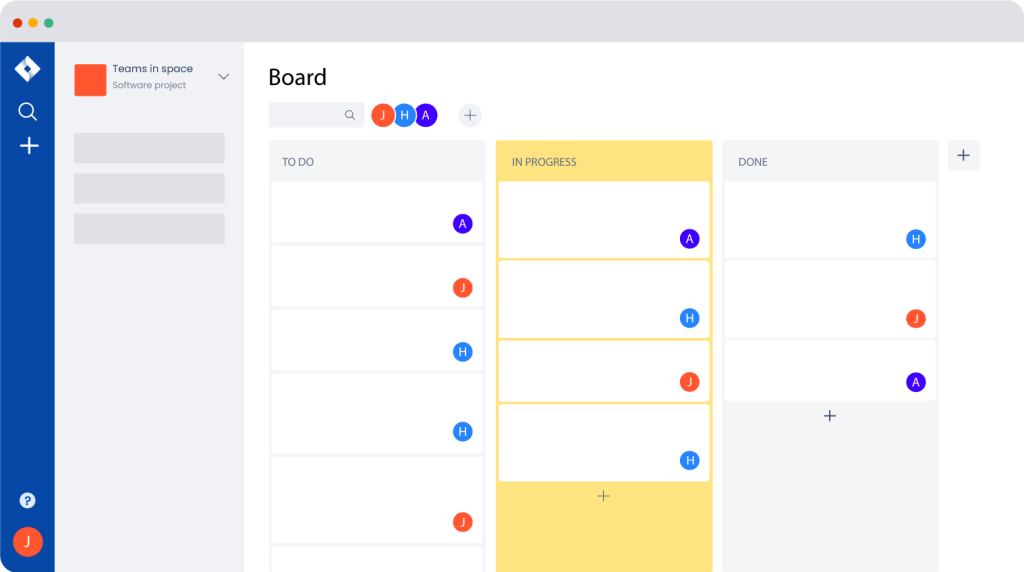The image size is (1024, 572).
Task: Add a card under In Progress column
Action: [603, 496]
